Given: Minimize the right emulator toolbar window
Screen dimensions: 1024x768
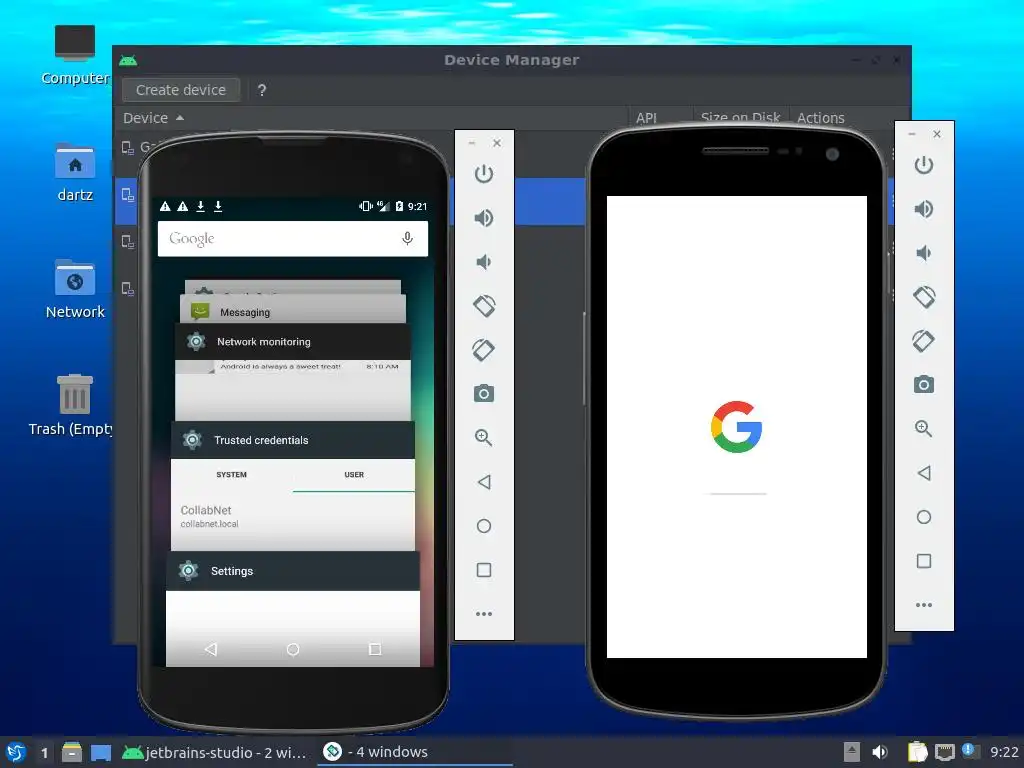Looking at the screenshot, I should [x=912, y=134].
